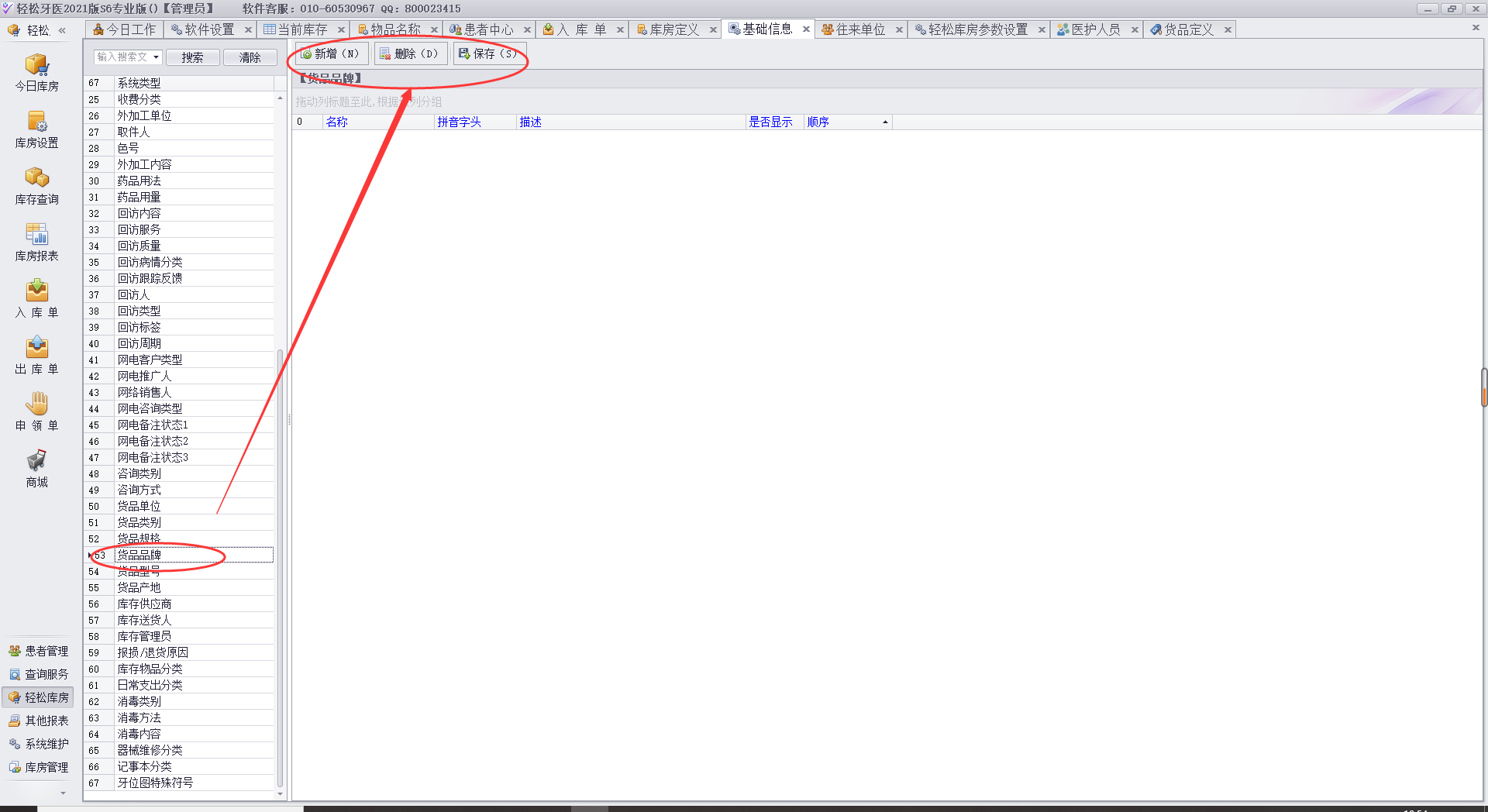The width and height of the screenshot is (1488, 812).
Task: Sort by 描述 column header
Action: [630, 122]
